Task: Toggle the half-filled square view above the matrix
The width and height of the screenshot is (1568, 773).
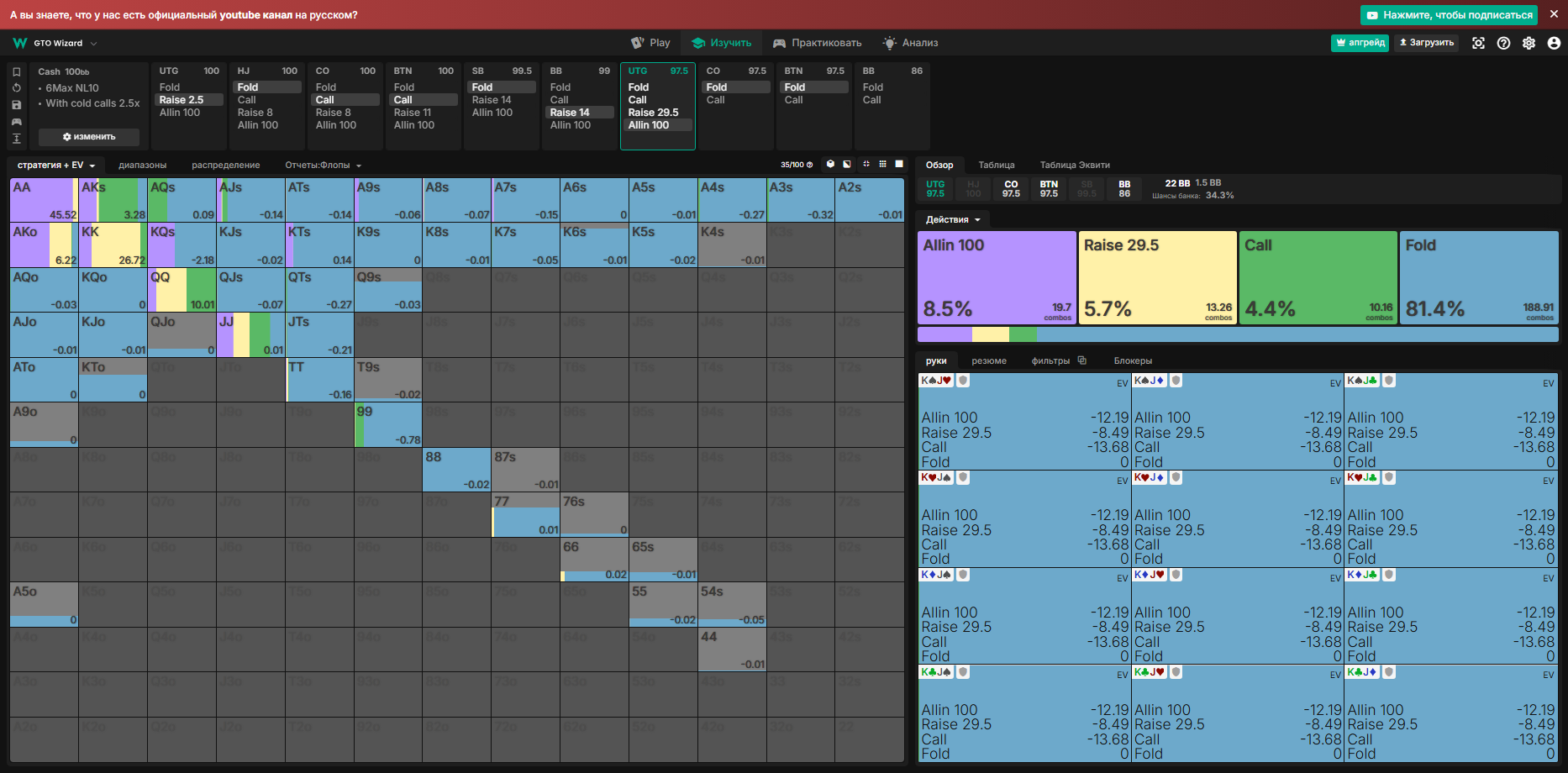Action: (x=847, y=165)
